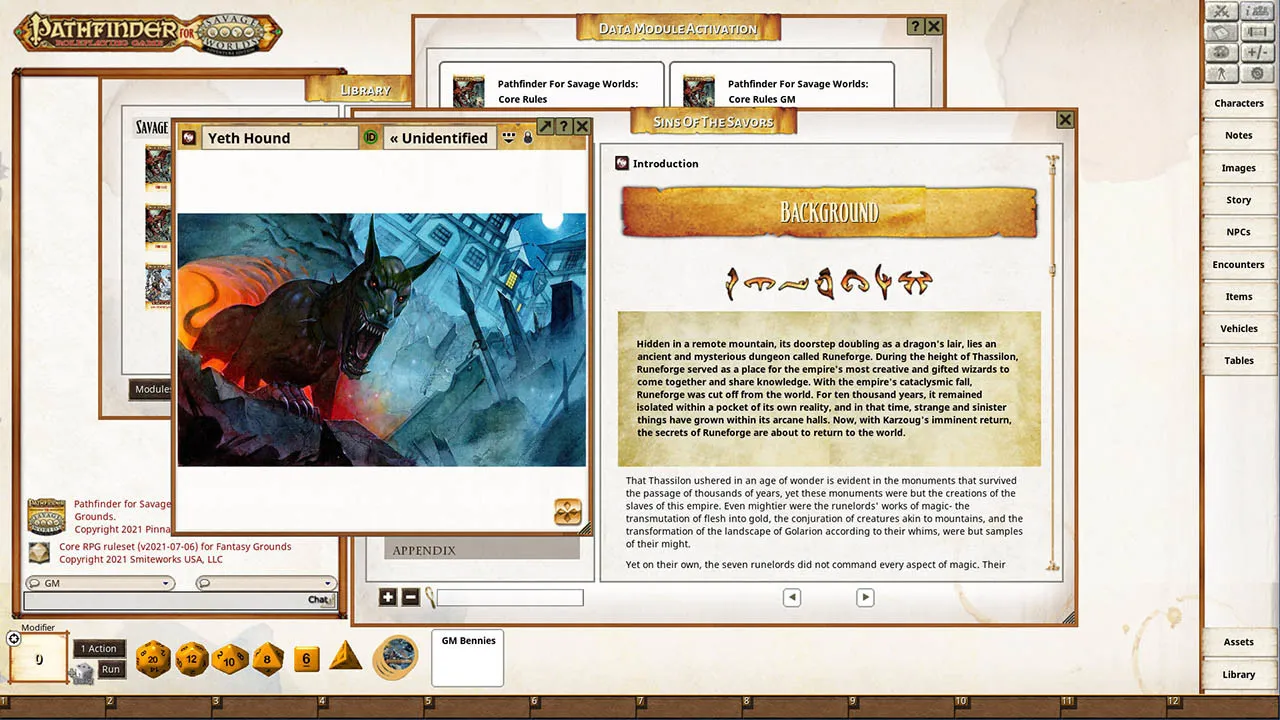
Task: Go to next page arrow
Action: [865, 597]
